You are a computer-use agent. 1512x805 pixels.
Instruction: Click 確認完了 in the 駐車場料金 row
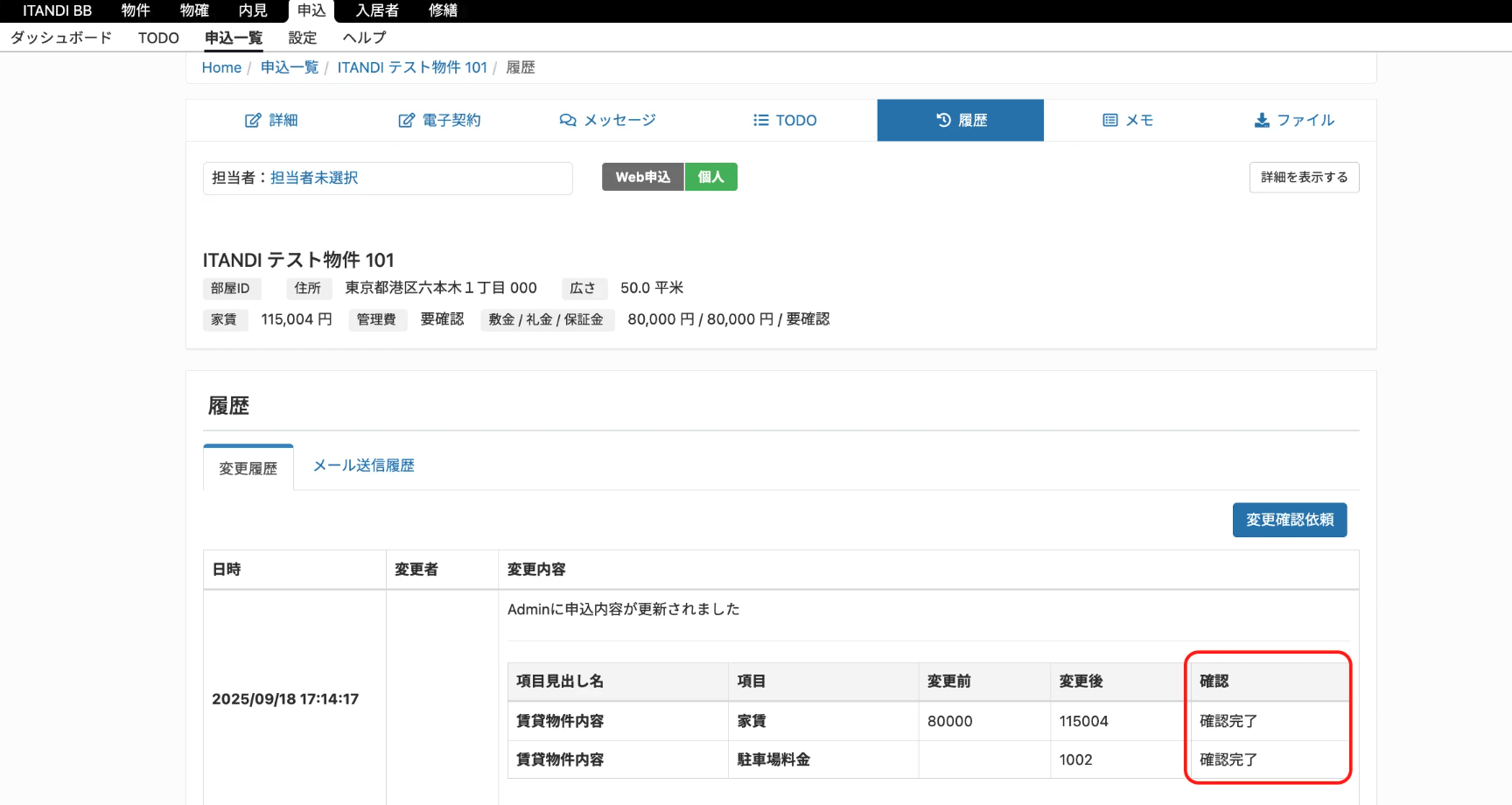point(1228,759)
